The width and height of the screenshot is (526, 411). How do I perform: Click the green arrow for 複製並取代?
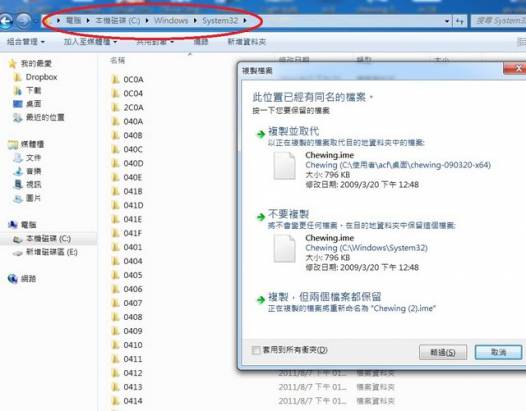(261, 134)
